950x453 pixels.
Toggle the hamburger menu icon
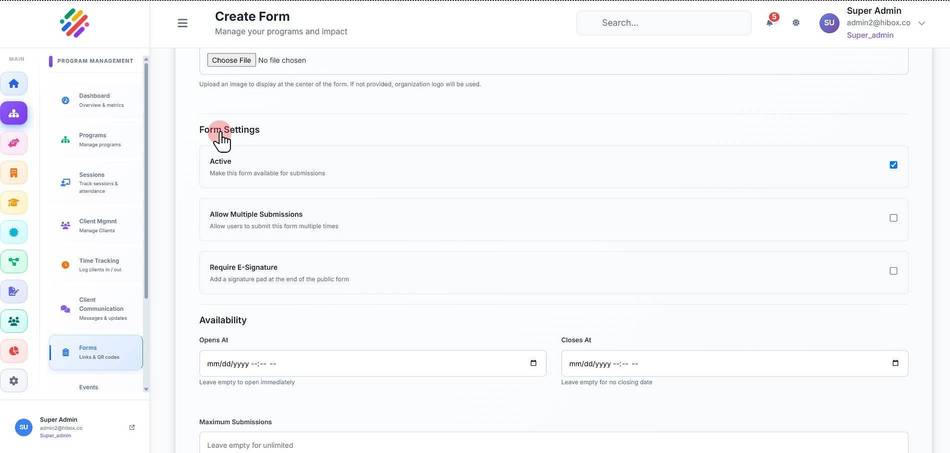coord(182,23)
